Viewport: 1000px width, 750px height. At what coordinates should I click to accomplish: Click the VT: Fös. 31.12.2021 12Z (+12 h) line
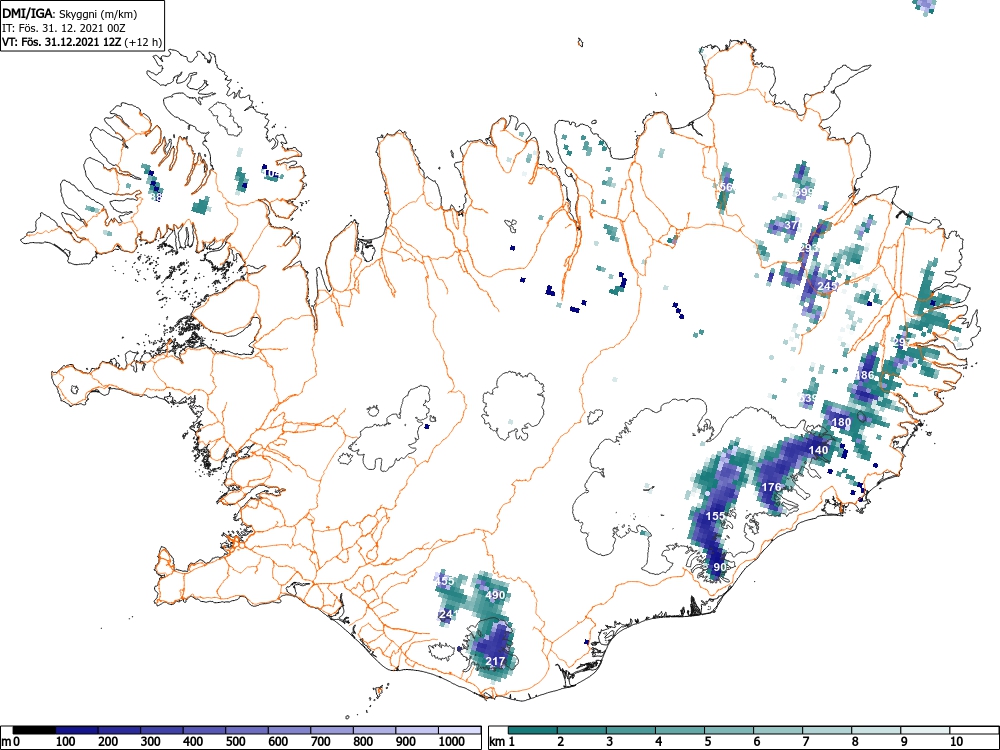click(82, 42)
